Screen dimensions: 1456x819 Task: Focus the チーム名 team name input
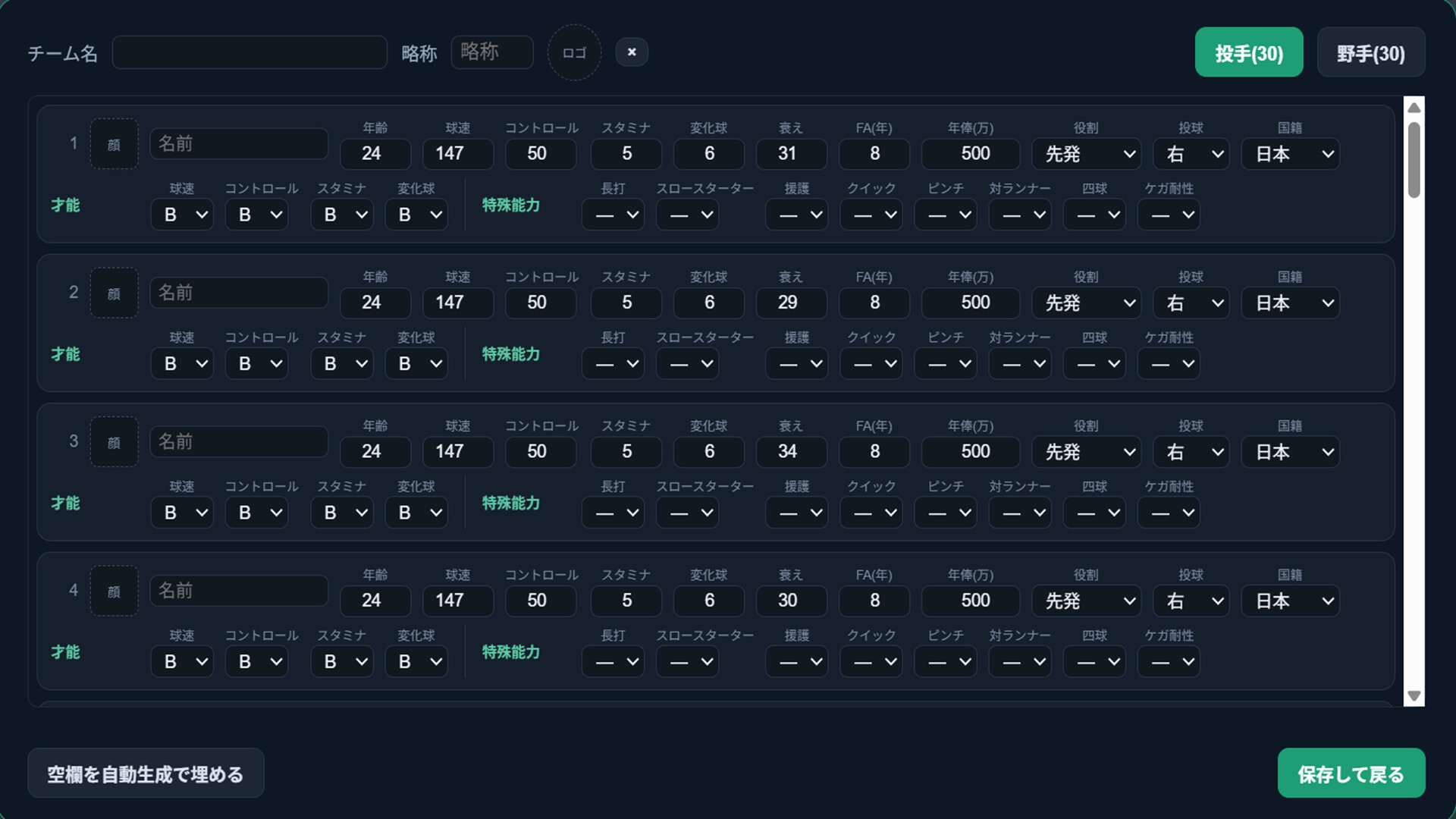(x=249, y=52)
